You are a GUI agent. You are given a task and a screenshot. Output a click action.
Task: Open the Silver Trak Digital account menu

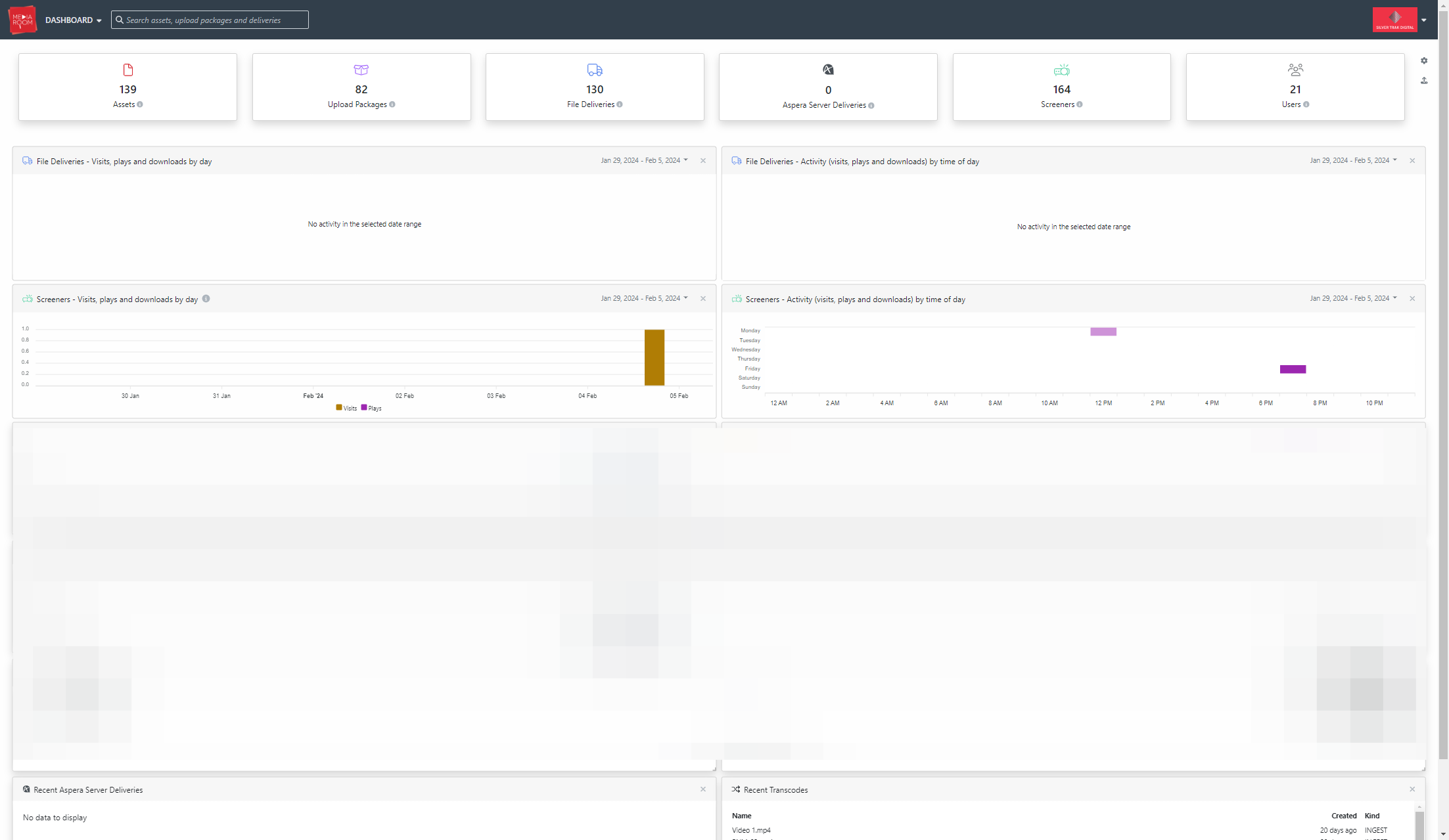[1400, 20]
